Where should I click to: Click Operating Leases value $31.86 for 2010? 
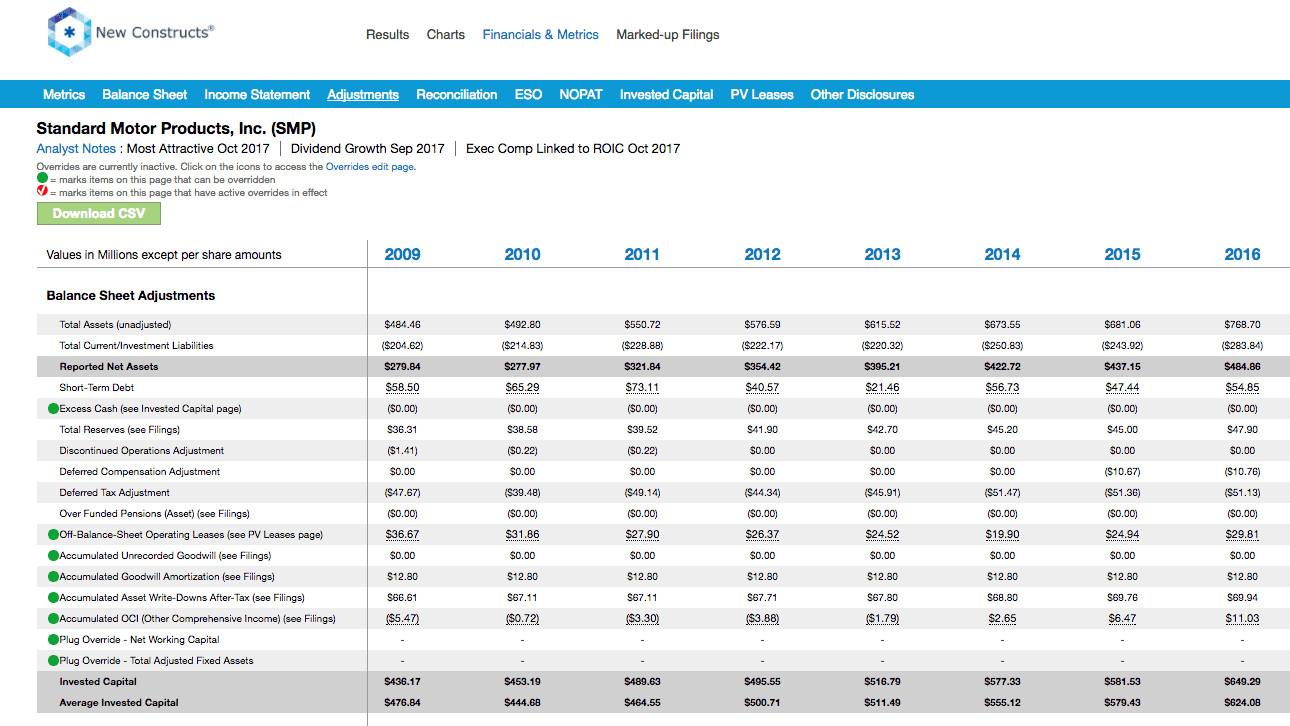tap(522, 534)
